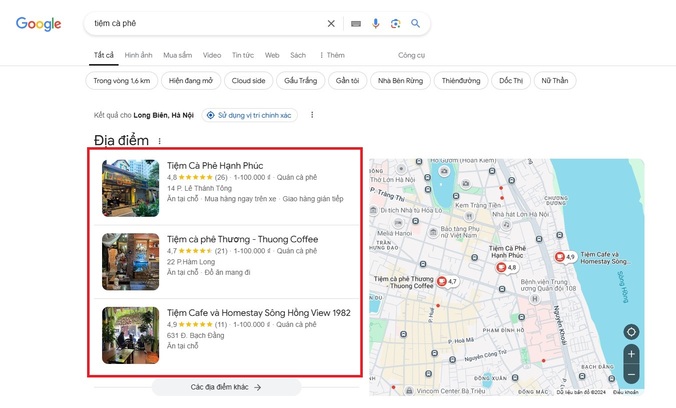Screen dimensions: 676x408
Task: Open Google Lens image search icon
Action: (395, 24)
